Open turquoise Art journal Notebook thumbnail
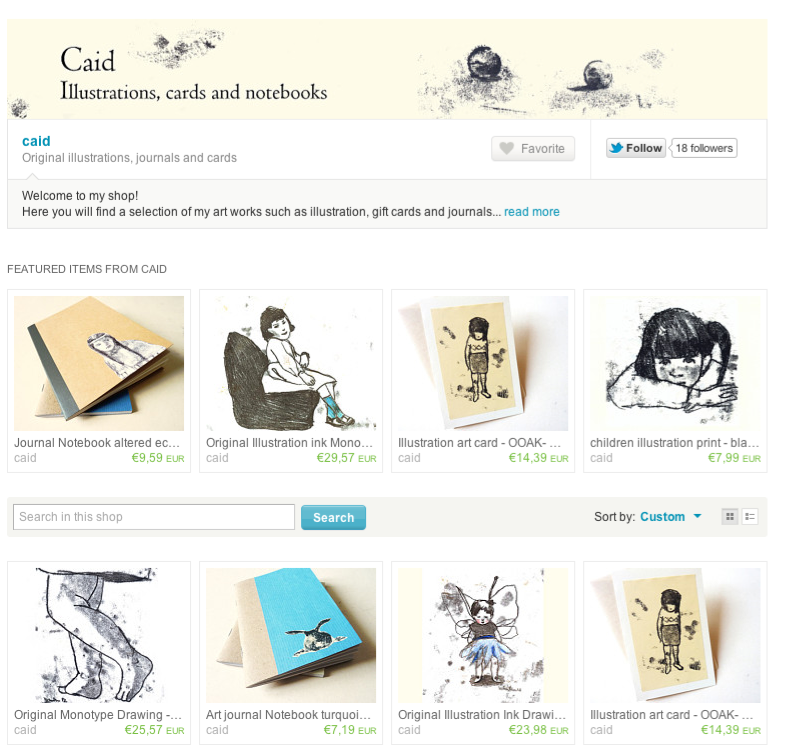This screenshot has width=808, height=748. pos(291,635)
